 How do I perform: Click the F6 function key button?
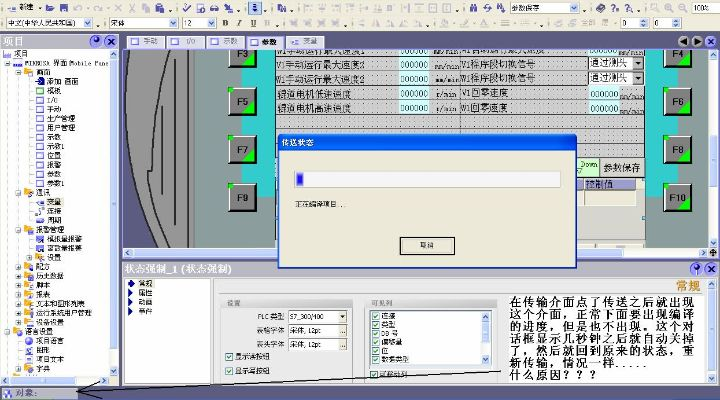coord(676,101)
